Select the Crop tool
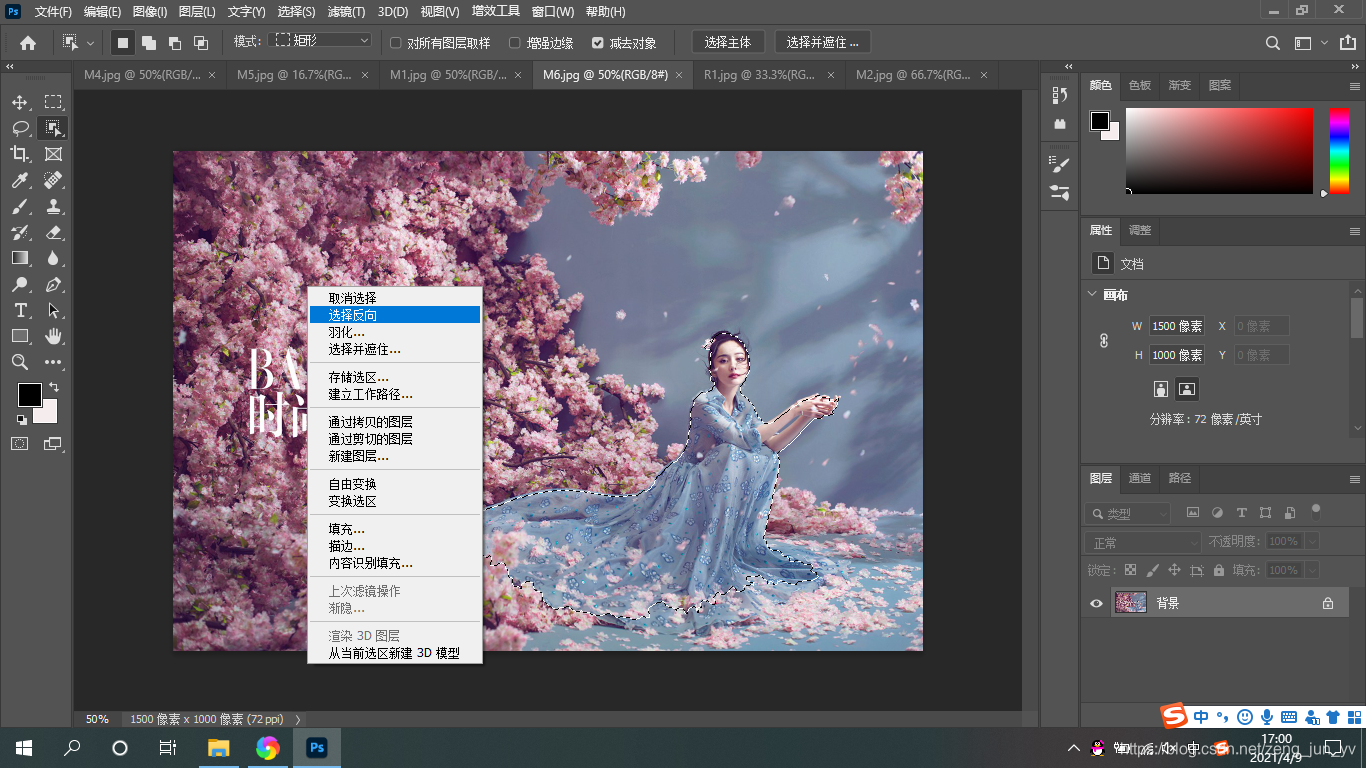1366x768 pixels. 18,154
